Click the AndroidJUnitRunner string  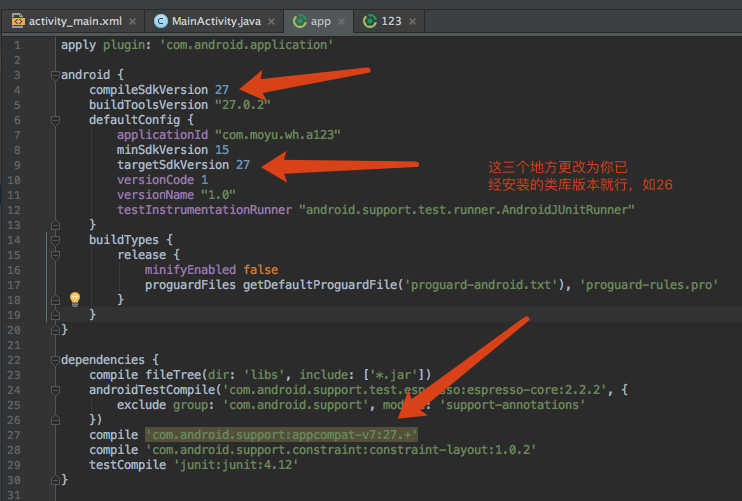pyautogui.click(x=467, y=210)
